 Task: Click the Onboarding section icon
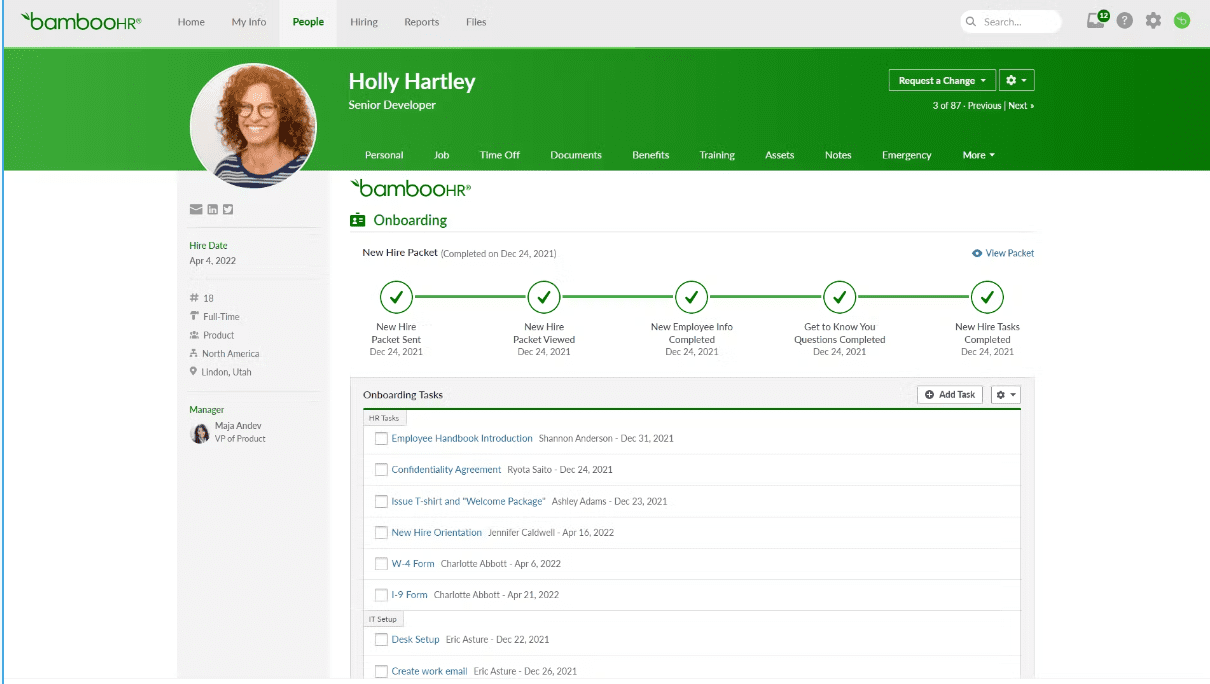pos(357,219)
